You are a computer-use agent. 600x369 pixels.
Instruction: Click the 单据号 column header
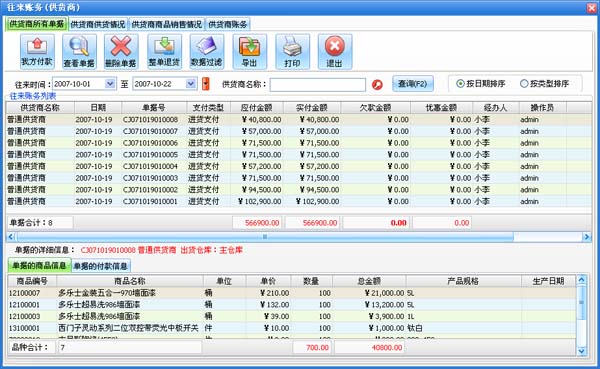[154, 108]
